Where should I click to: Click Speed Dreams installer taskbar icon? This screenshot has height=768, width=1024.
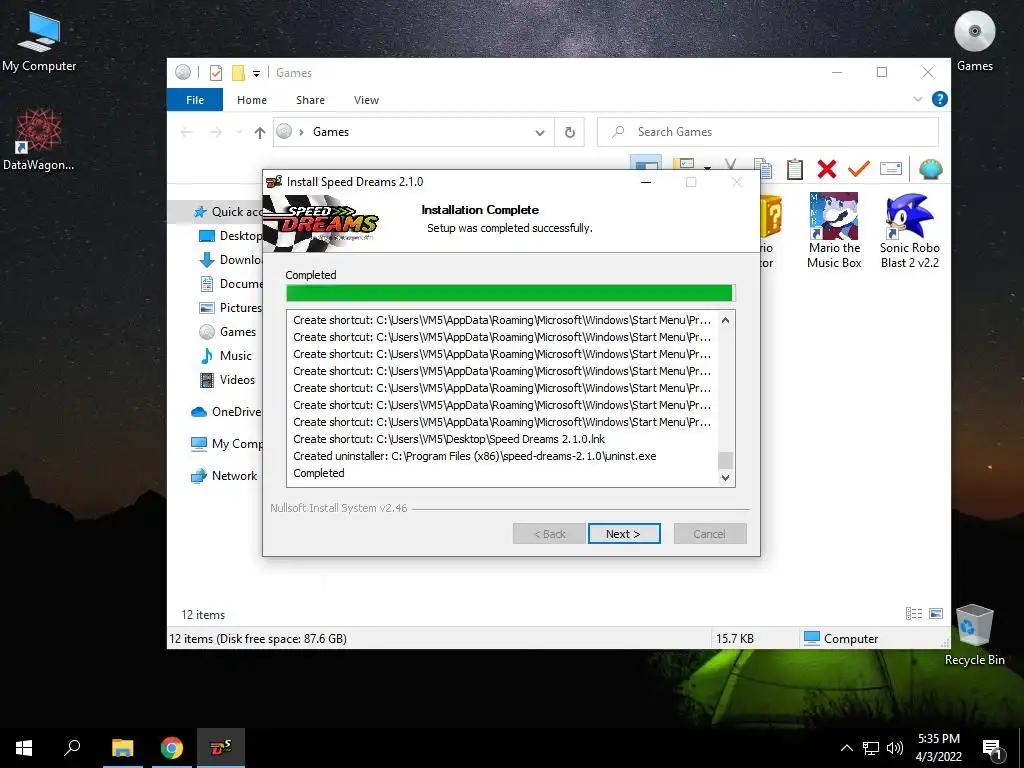pos(221,748)
